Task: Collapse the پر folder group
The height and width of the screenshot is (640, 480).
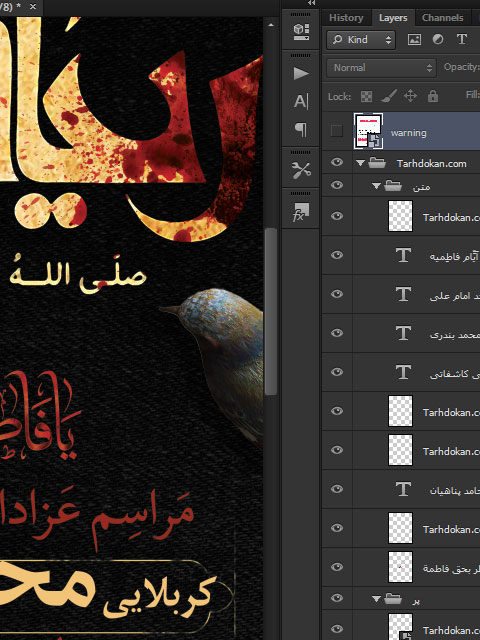Action: coord(376,599)
